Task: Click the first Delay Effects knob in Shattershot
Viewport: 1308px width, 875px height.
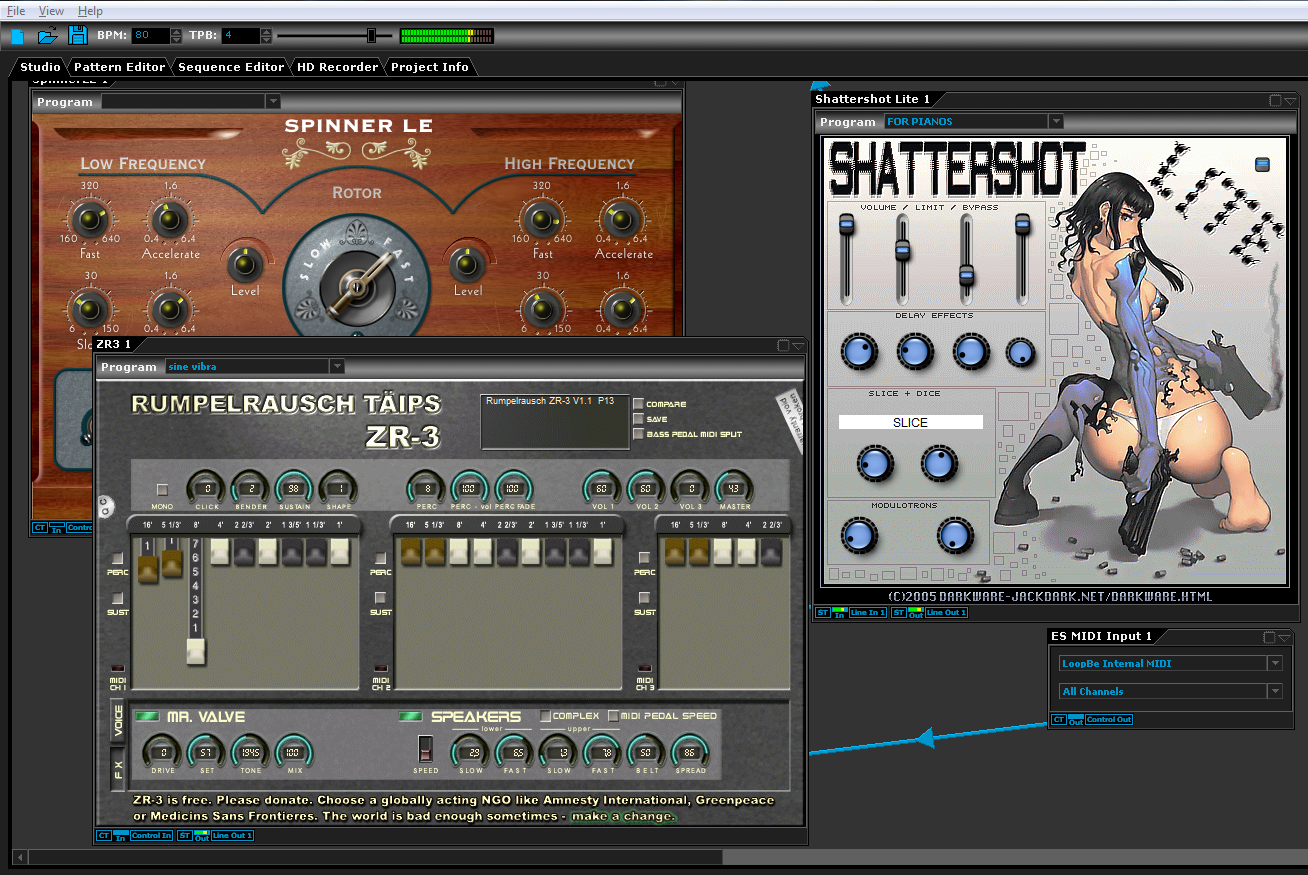Action: coord(858,352)
